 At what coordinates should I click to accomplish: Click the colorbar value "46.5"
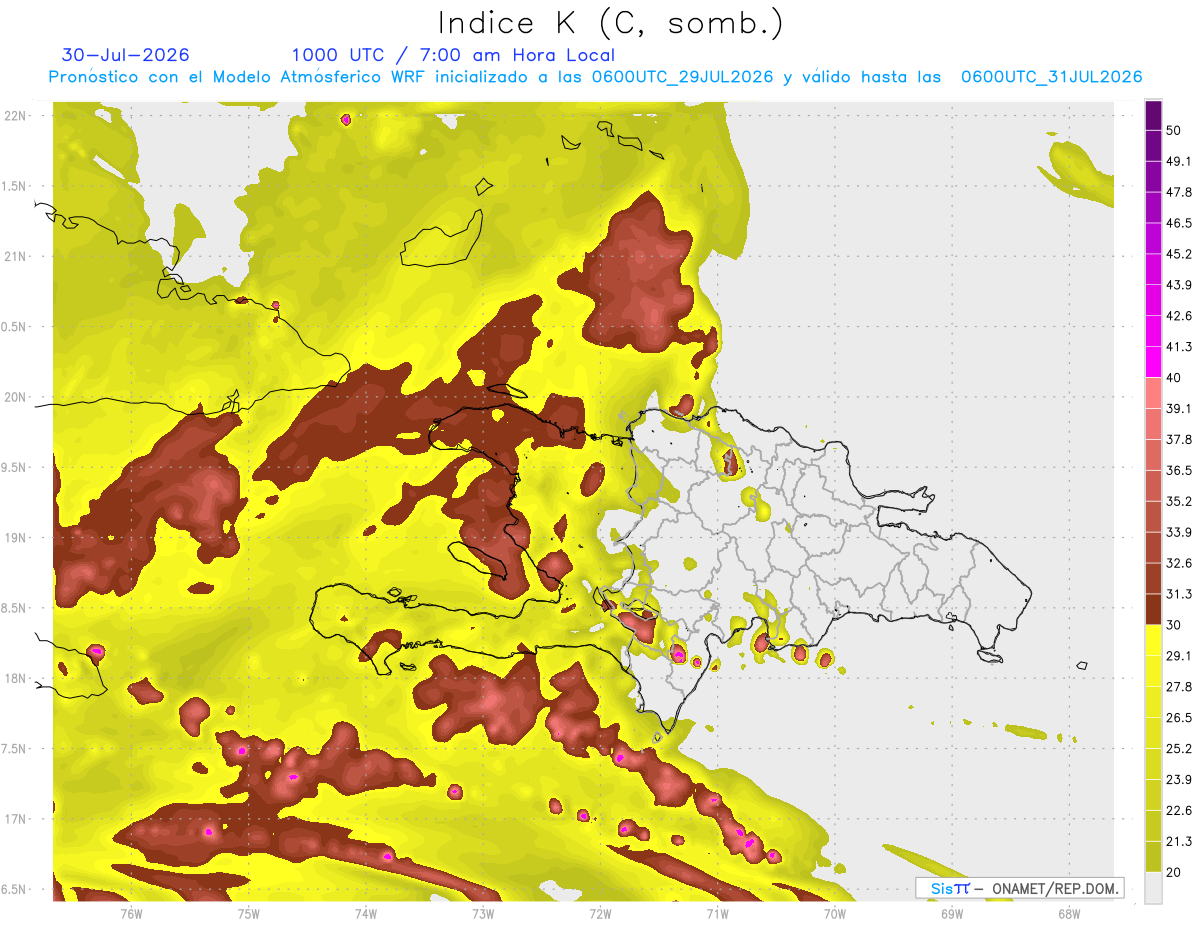(1179, 223)
